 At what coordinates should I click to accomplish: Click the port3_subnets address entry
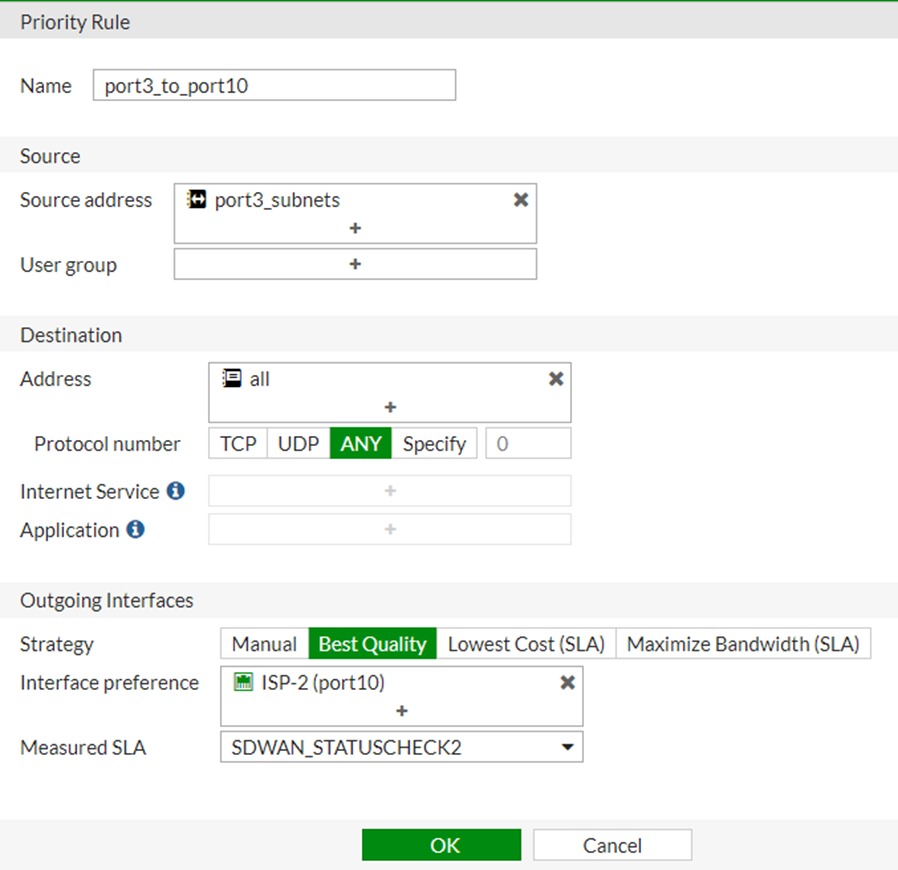(277, 200)
